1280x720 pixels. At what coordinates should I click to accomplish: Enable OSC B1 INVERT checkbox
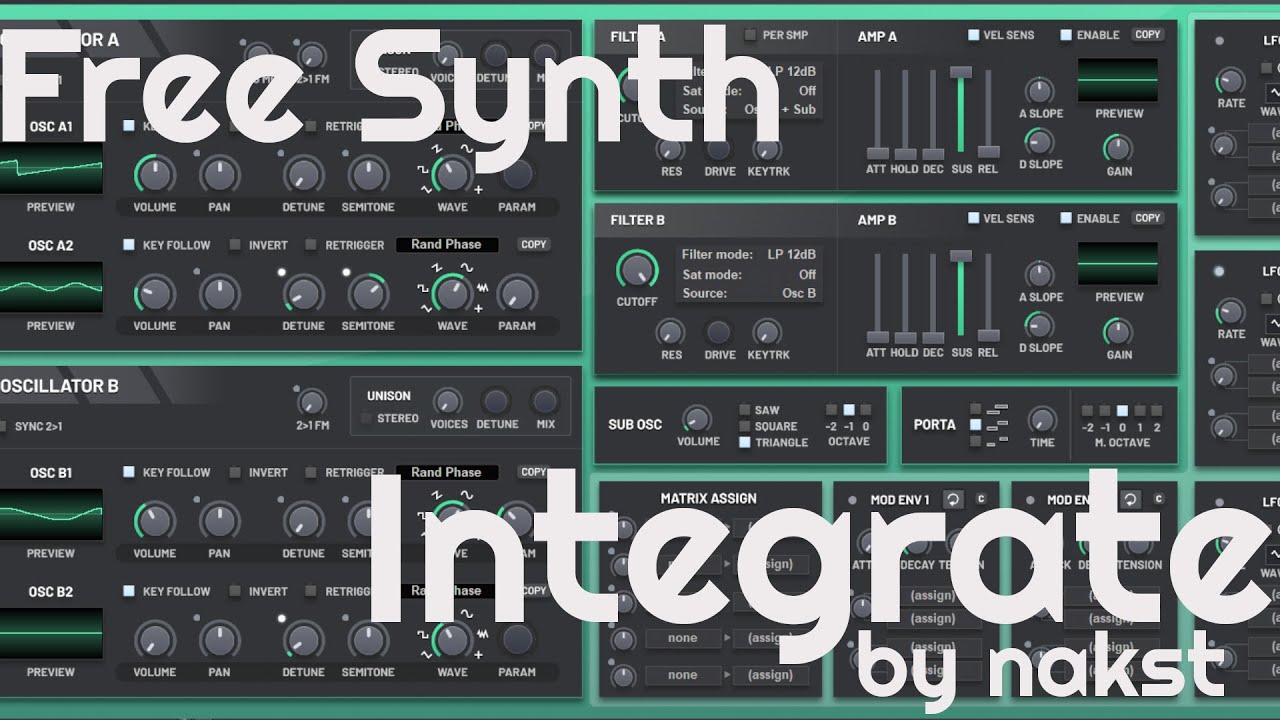click(235, 472)
